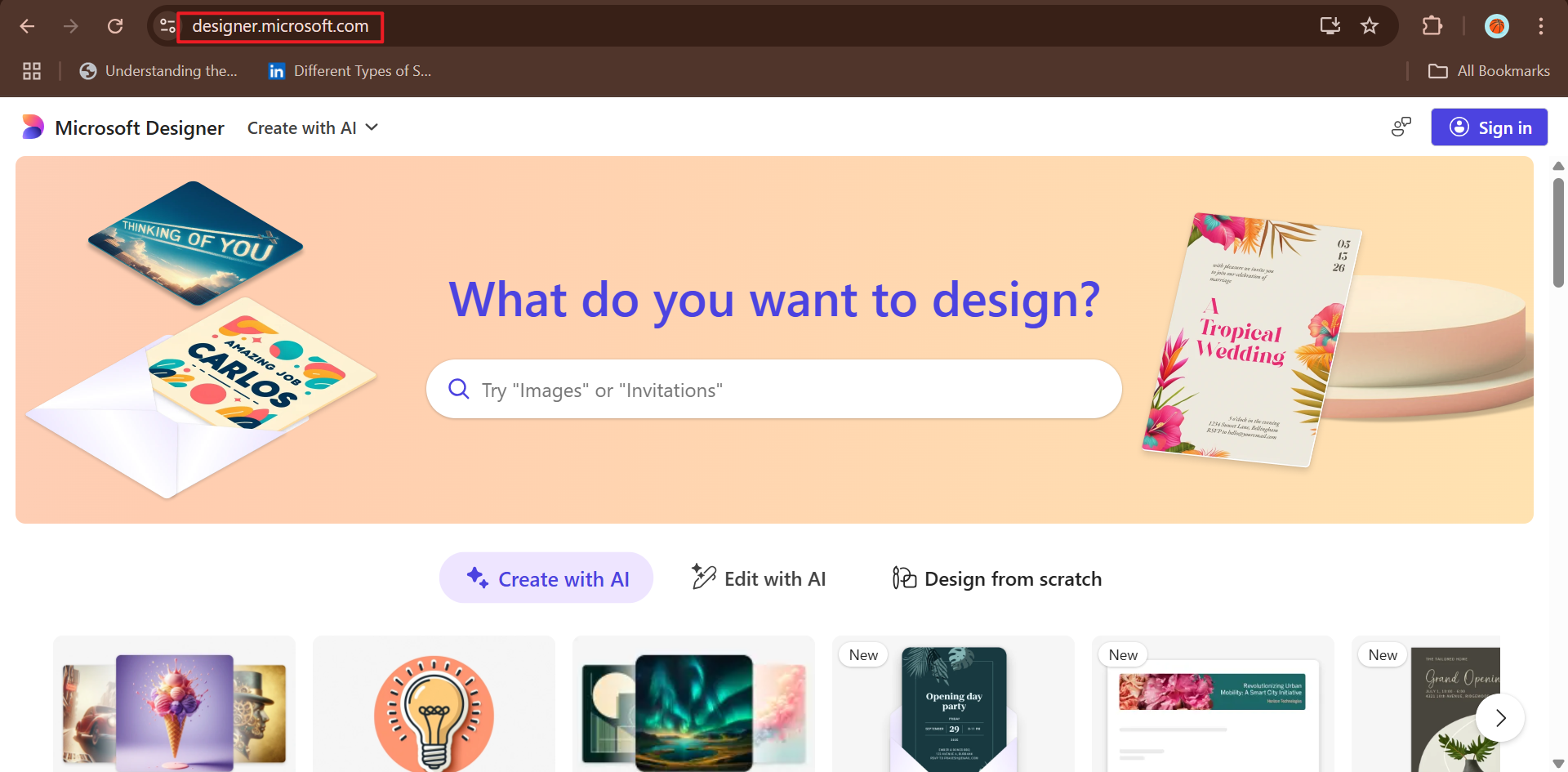Screen dimensions: 1568x772
Task: Open the apps grid icon in bookmarks bar
Action: (x=32, y=71)
